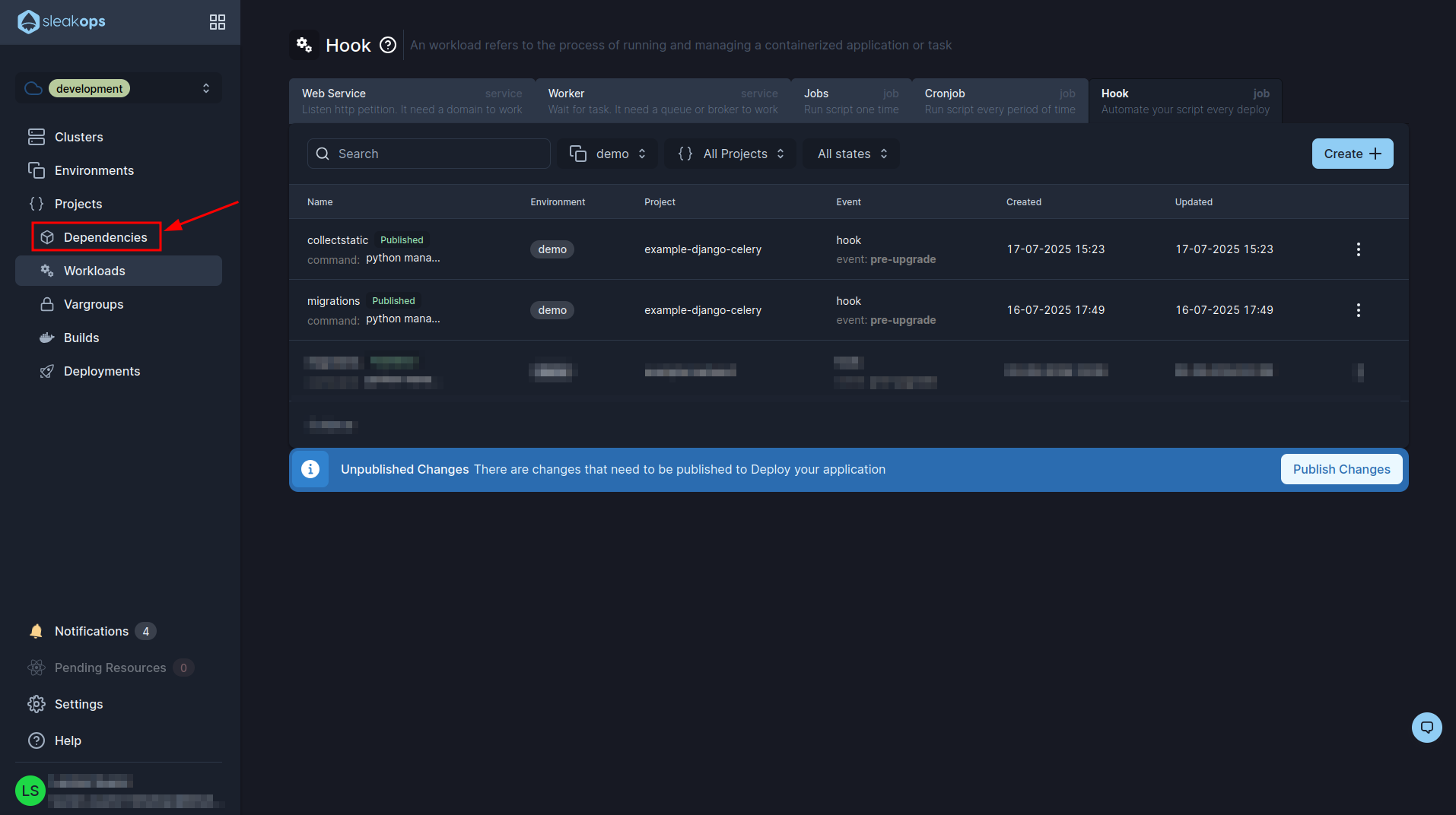Click the Environments copy icon

coord(37,170)
